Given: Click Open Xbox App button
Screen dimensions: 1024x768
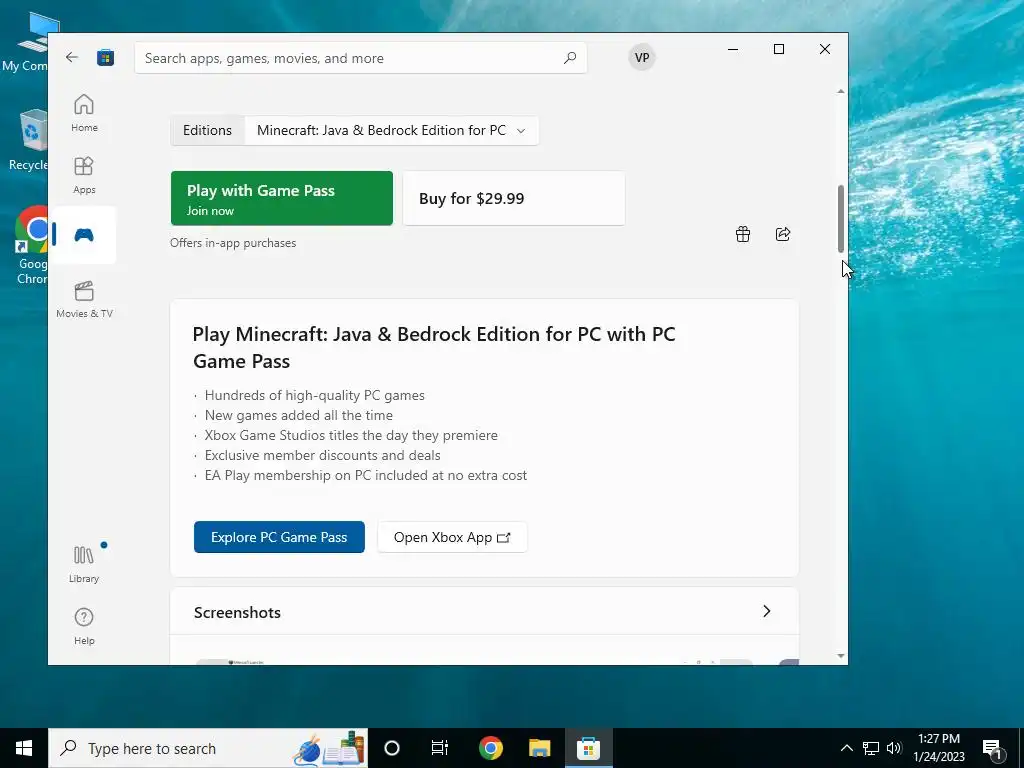Looking at the screenshot, I should pos(452,537).
